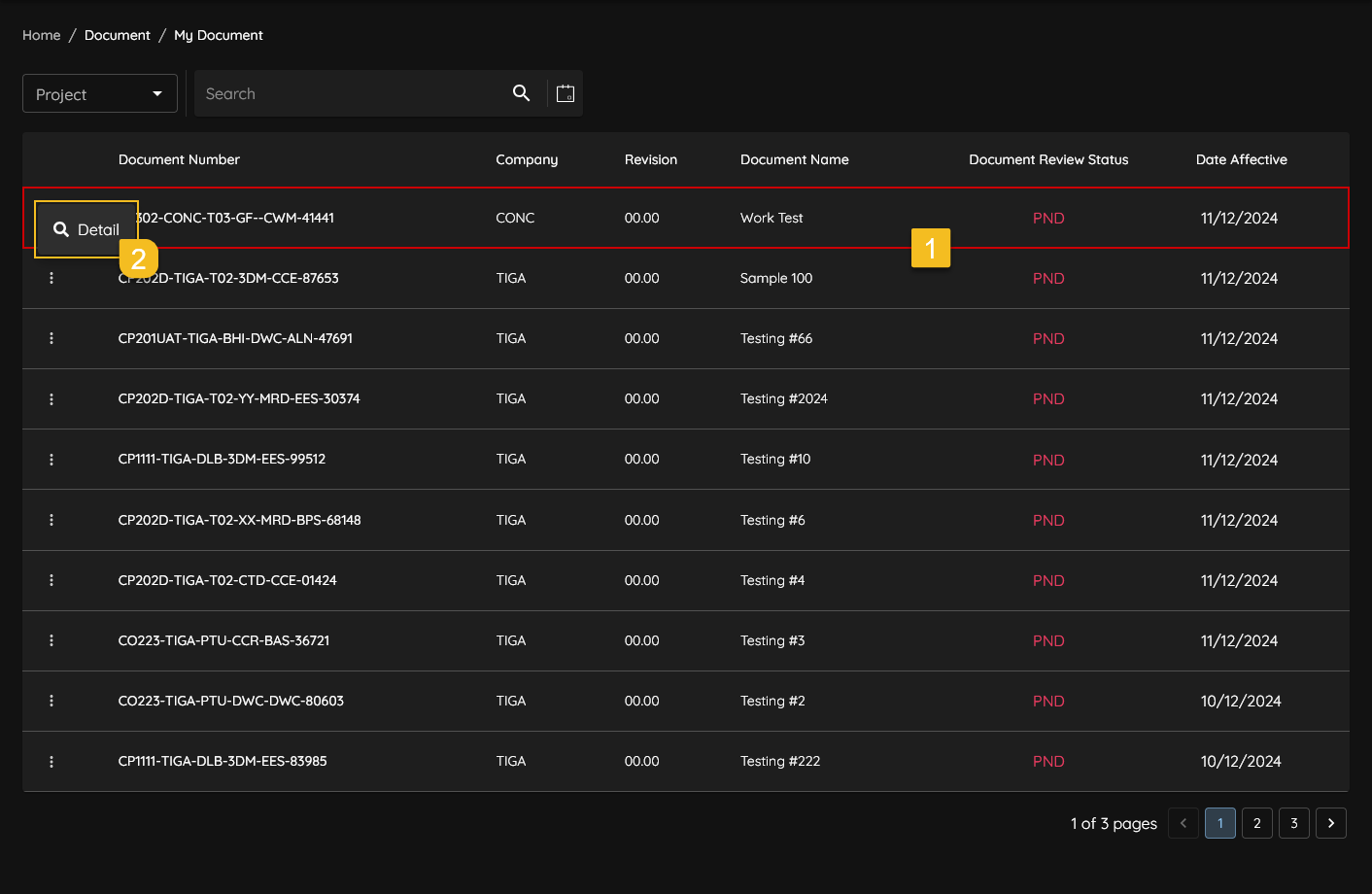
Task: Click the Date Affective column header
Action: click(x=1241, y=159)
